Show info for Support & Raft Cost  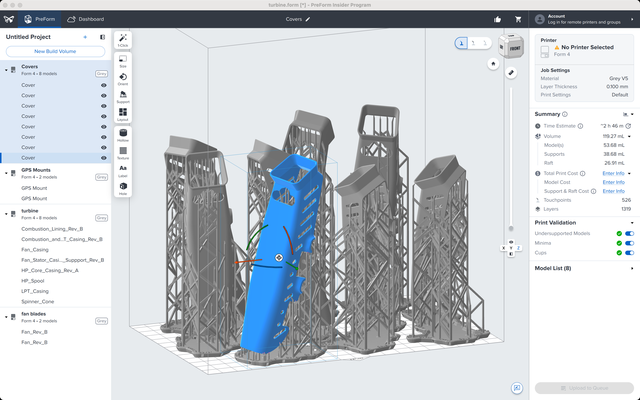(593, 191)
